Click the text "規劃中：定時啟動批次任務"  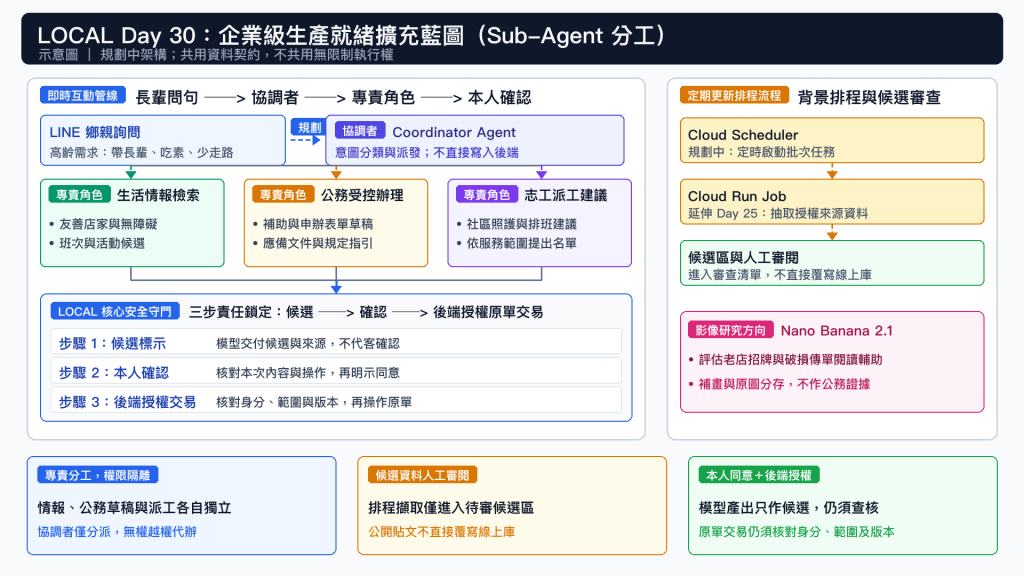(761, 152)
